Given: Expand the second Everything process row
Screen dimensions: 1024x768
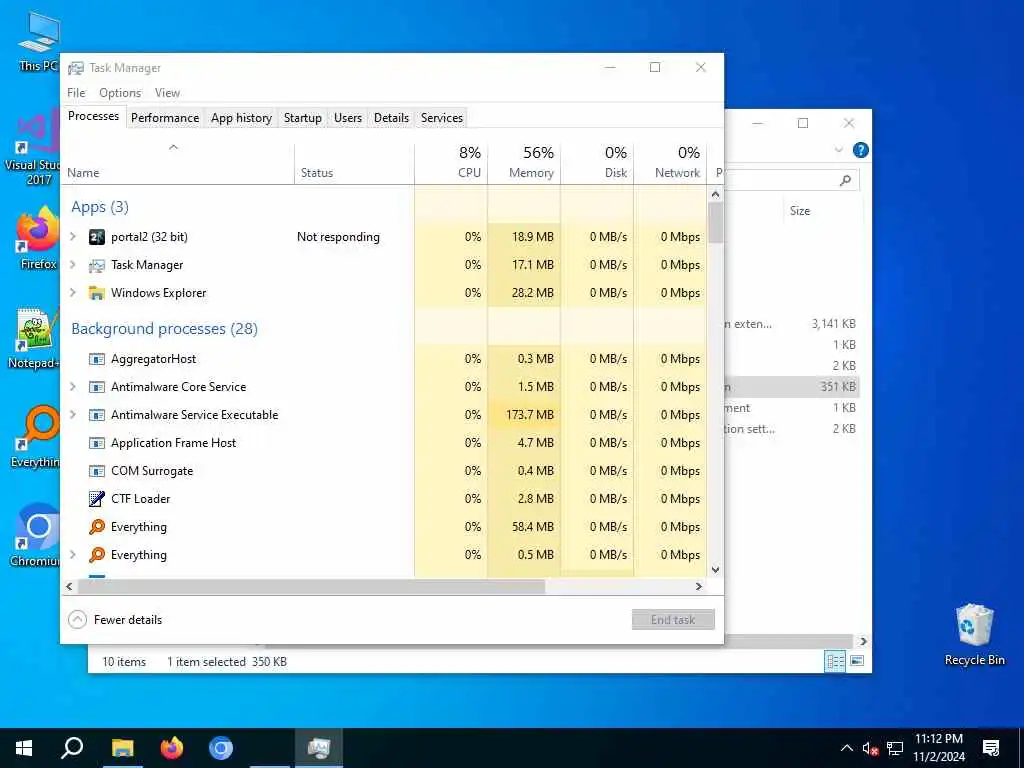Looking at the screenshot, I should coord(73,555).
